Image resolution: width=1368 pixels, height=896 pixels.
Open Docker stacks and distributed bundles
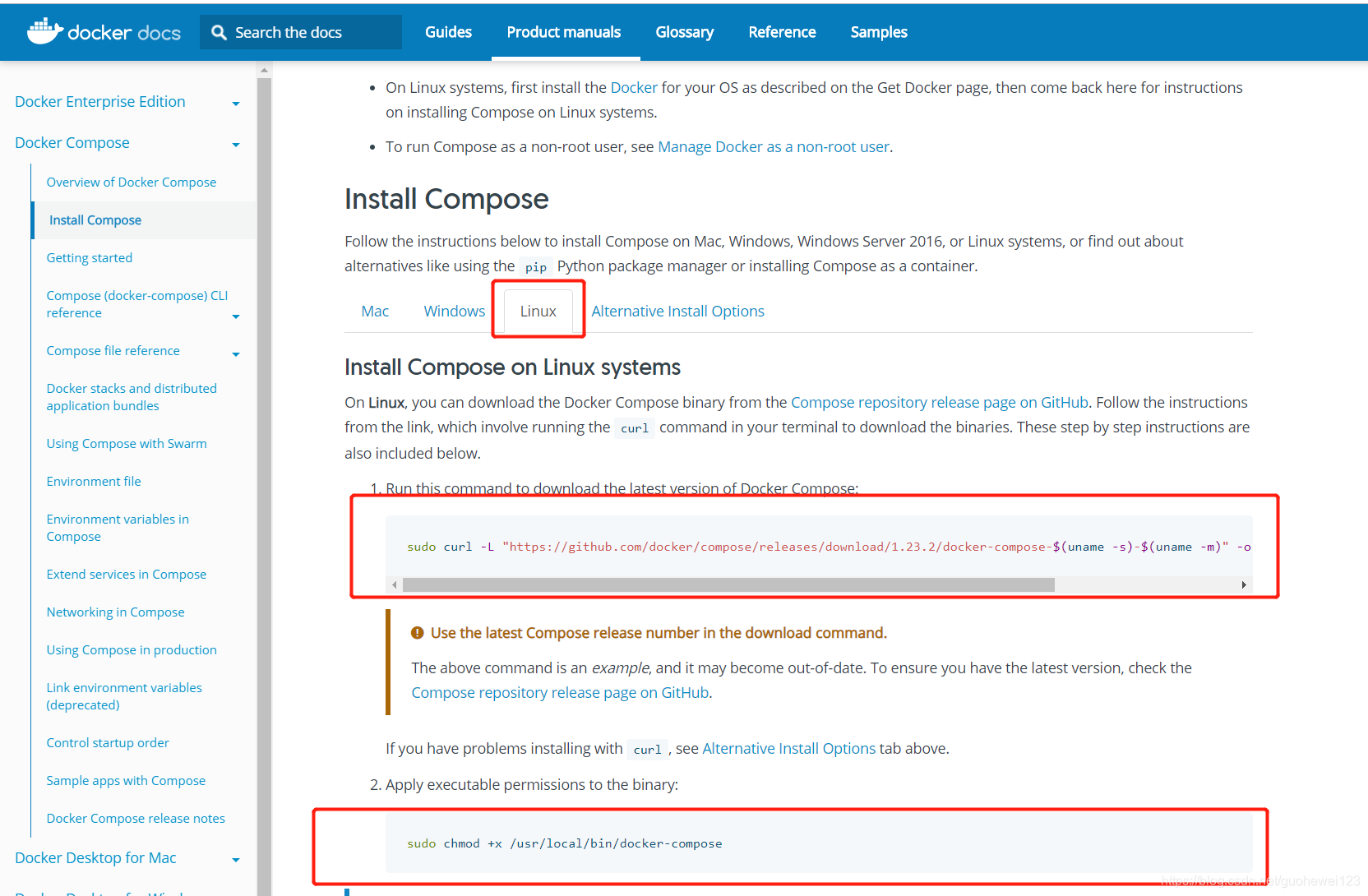(x=132, y=397)
